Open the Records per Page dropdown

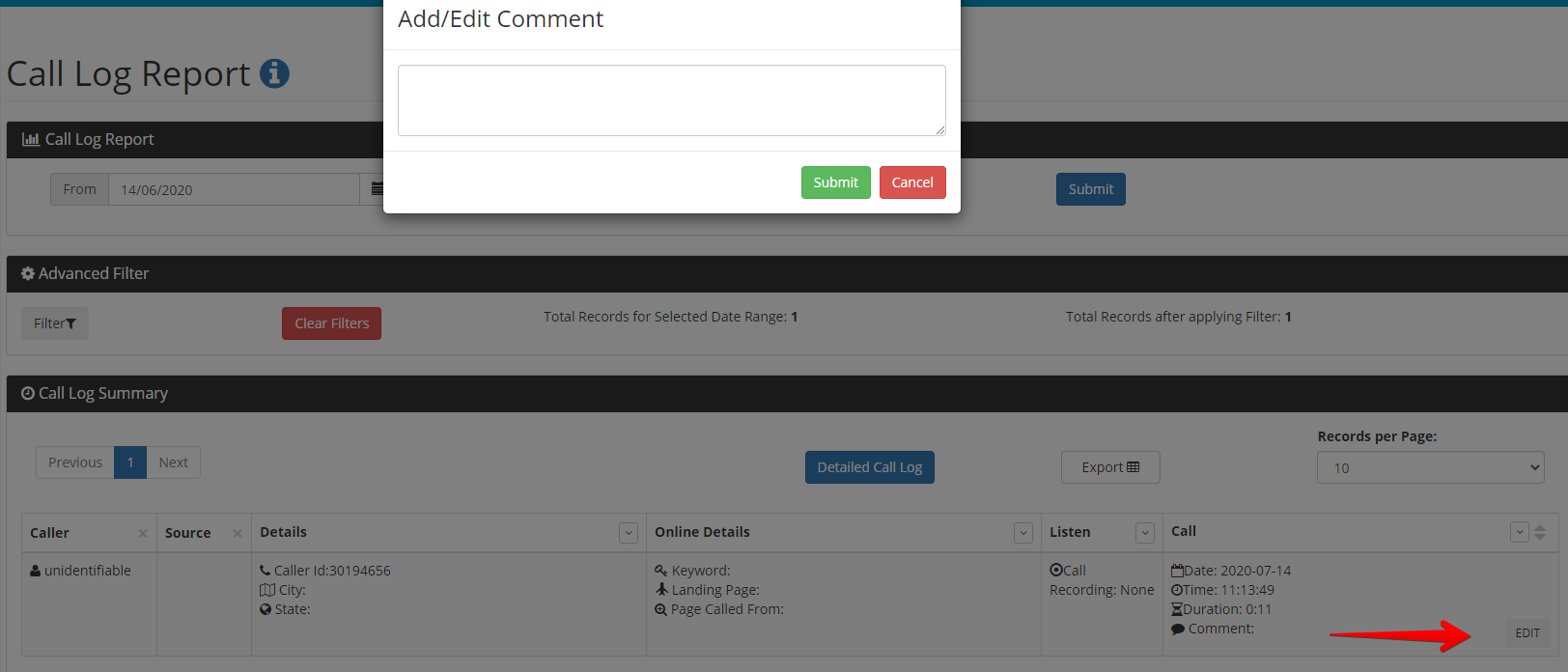1431,467
